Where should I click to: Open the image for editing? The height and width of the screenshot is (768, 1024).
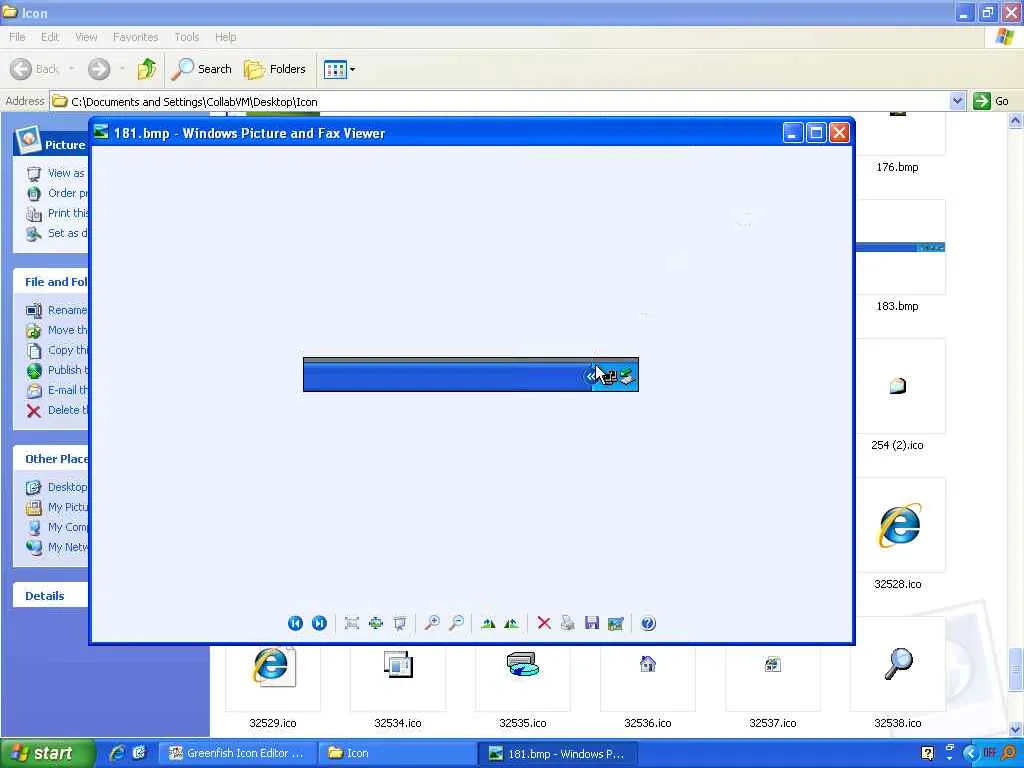[x=616, y=623]
